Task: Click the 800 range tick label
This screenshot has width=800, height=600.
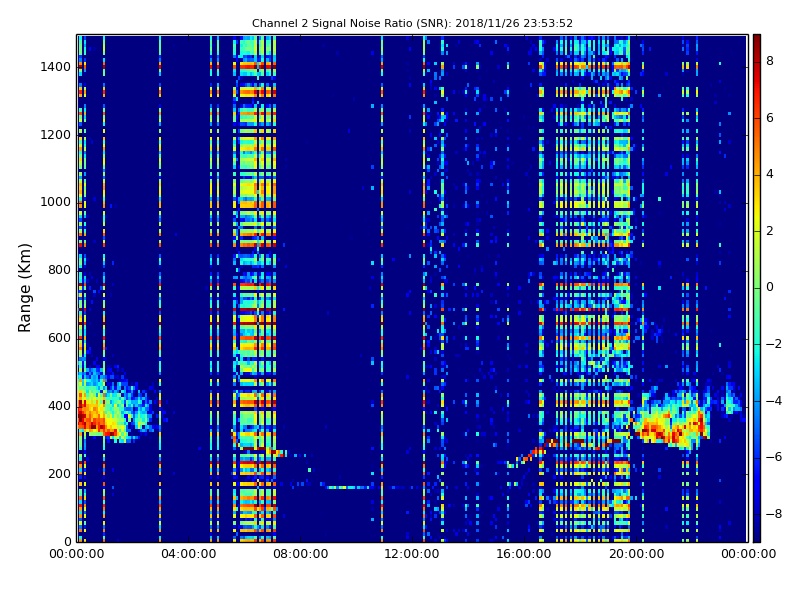Action: pyautogui.click(x=59, y=270)
